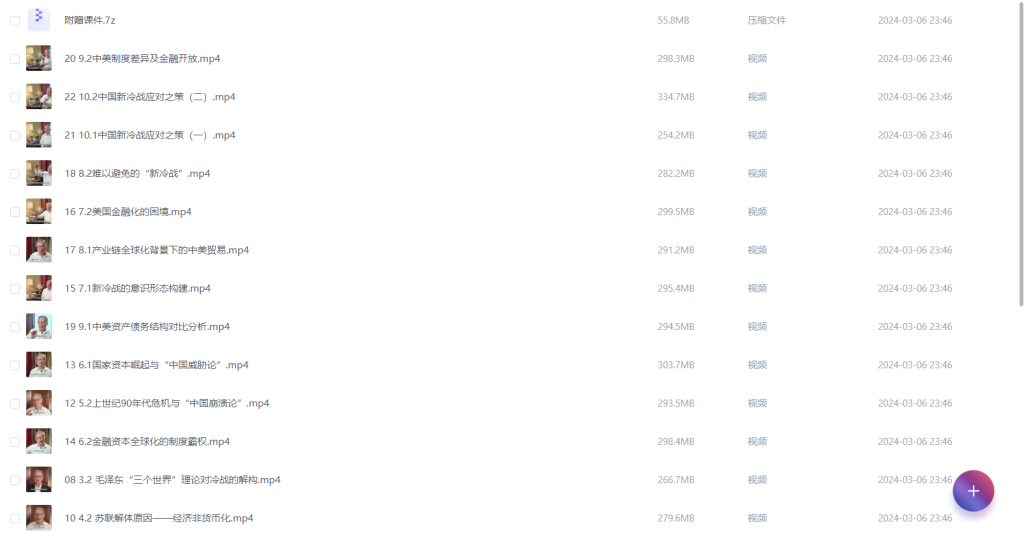
Task: Open file 15 7.1新冷战的意识形态构建.mp4
Action: point(137,289)
